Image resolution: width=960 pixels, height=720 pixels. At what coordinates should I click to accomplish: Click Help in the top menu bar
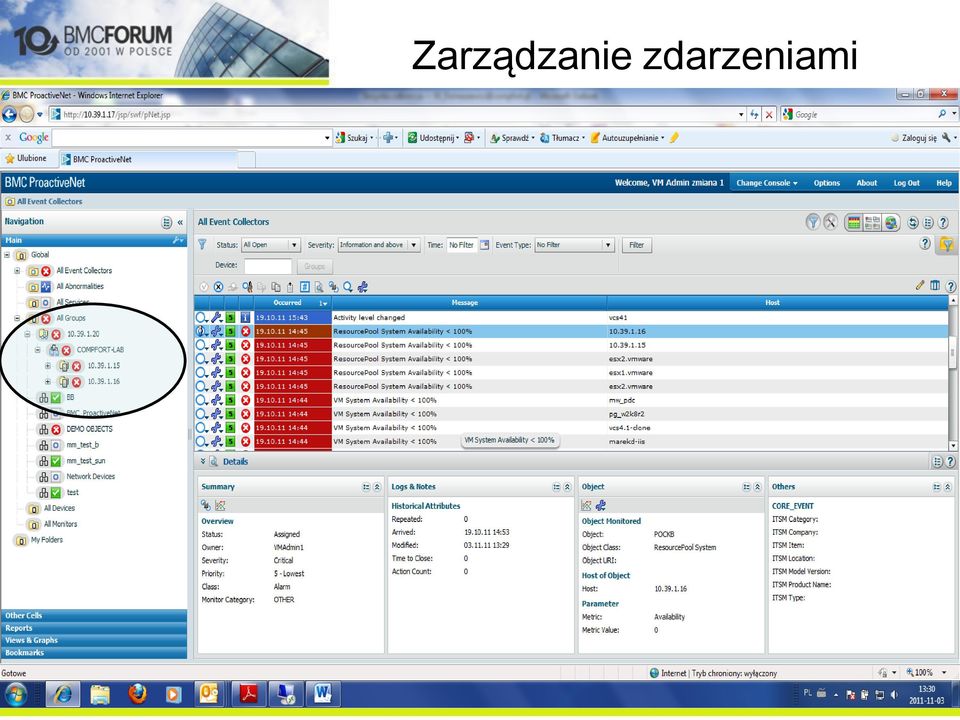click(943, 183)
